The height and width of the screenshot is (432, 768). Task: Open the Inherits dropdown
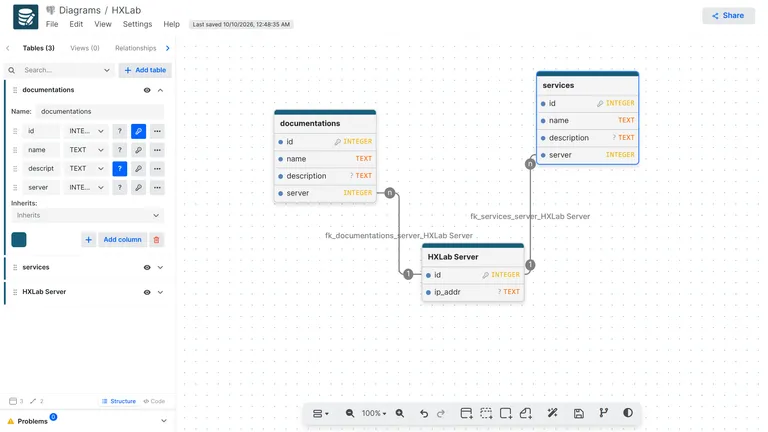click(x=88, y=216)
